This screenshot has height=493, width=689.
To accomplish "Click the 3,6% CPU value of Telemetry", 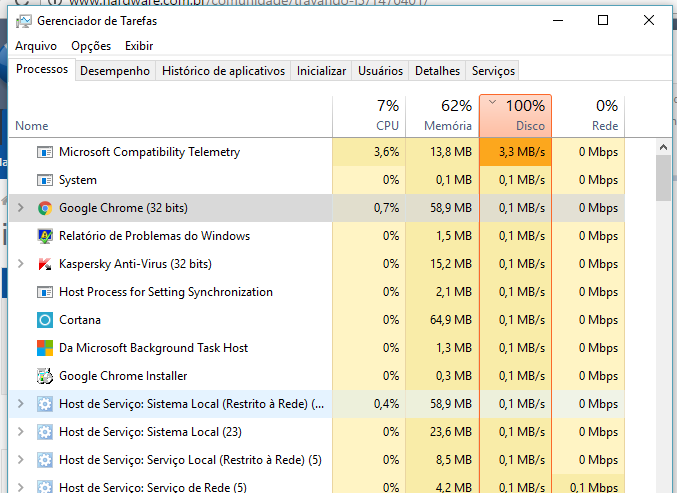I will pyautogui.click(x=387, y=152).
